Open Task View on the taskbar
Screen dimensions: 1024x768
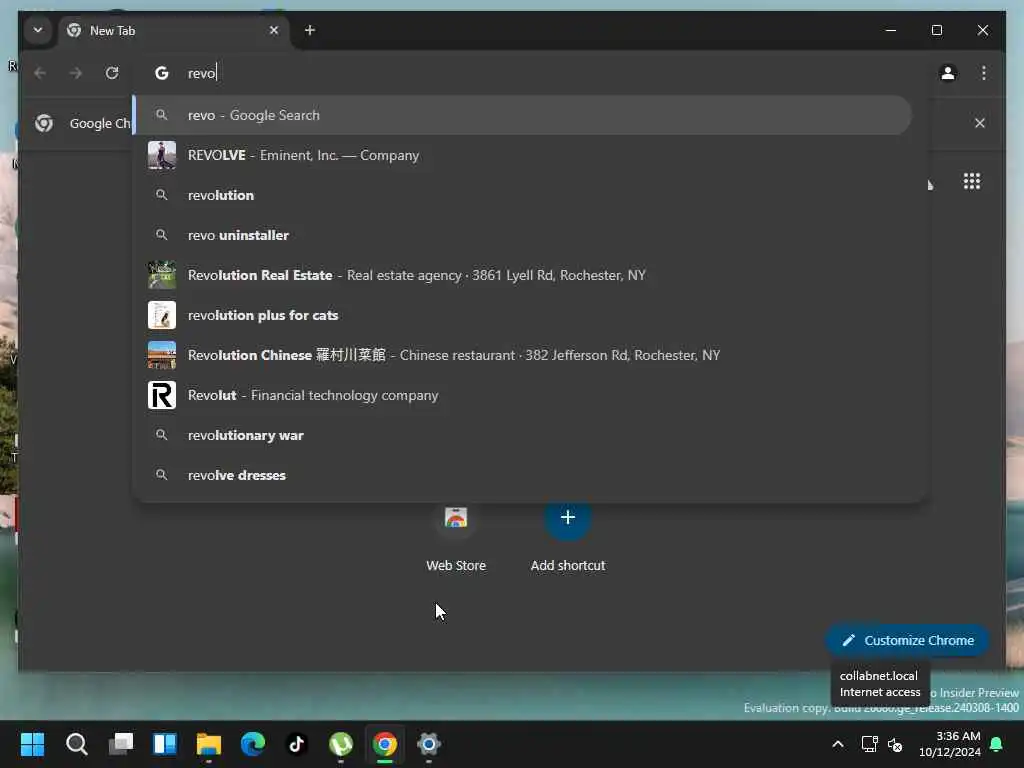click(121, 744)
